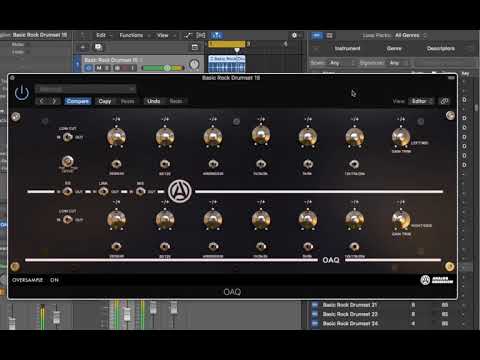Flip first upper-row frequency selector switch
This screenshot has height=360, width=480.
click(116, 164)
